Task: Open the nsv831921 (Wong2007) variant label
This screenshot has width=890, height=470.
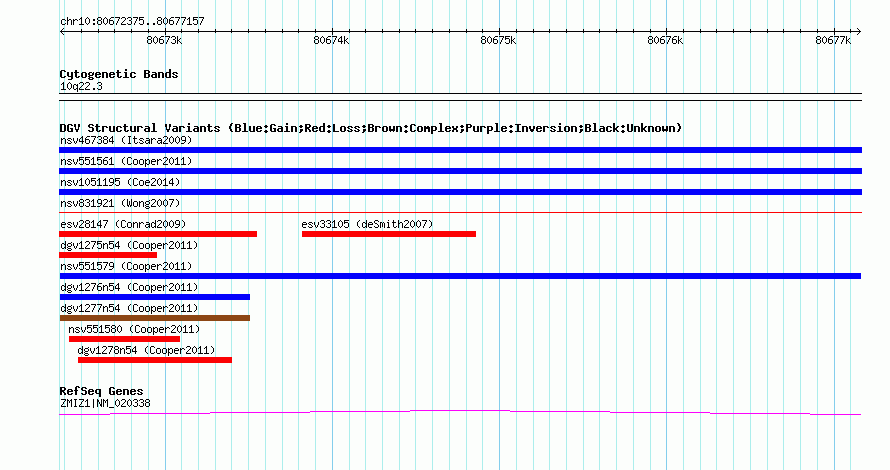Action: coord(120,203)
